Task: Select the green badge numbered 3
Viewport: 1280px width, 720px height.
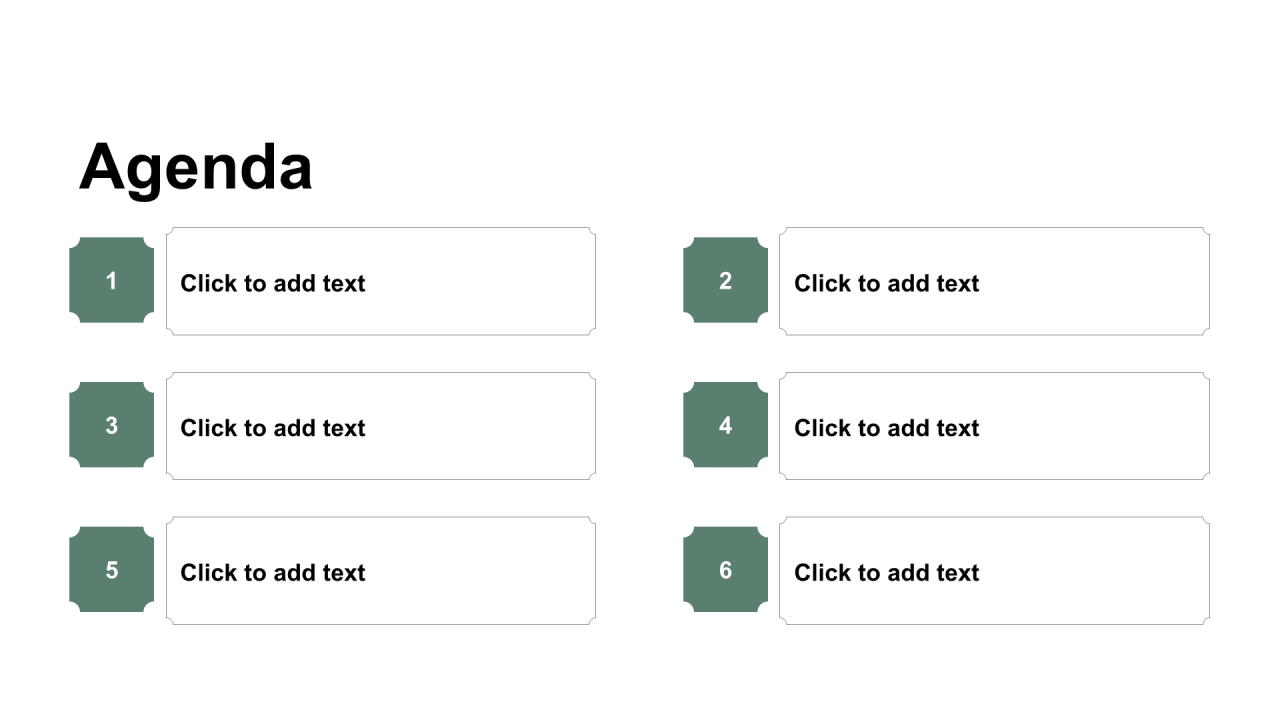Action: coord(112,425)
